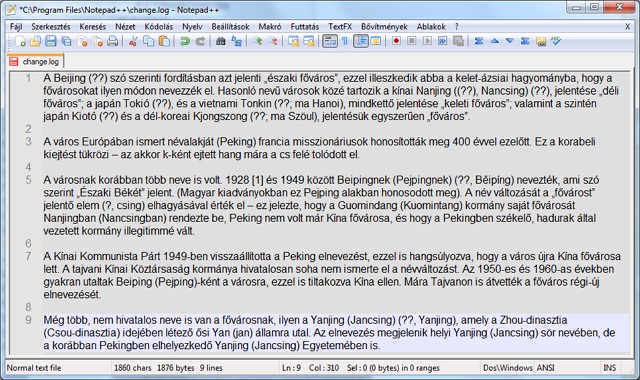Open the Keresés menu
This screenshot has width=640, height=380.
(x=93, y=27)
